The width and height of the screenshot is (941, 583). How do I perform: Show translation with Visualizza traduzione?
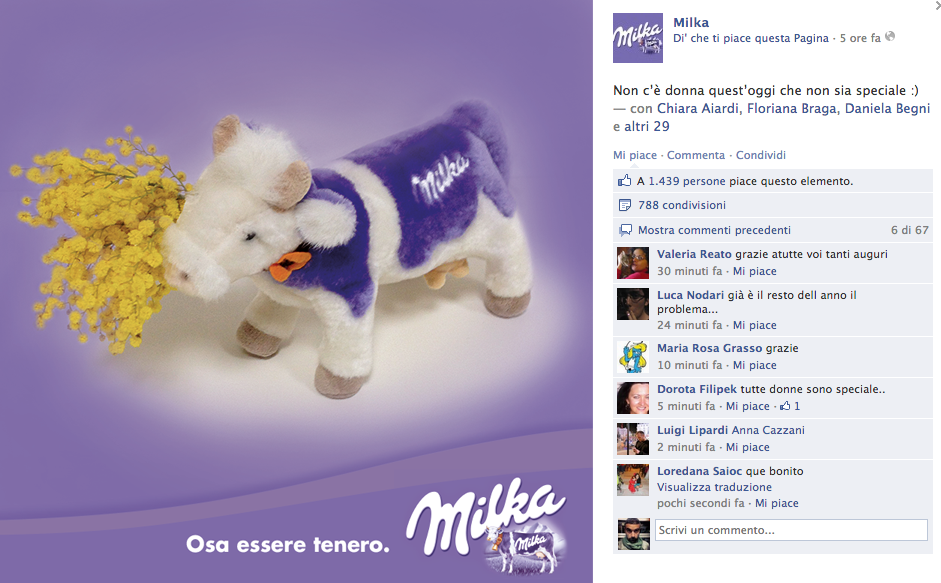714,487
